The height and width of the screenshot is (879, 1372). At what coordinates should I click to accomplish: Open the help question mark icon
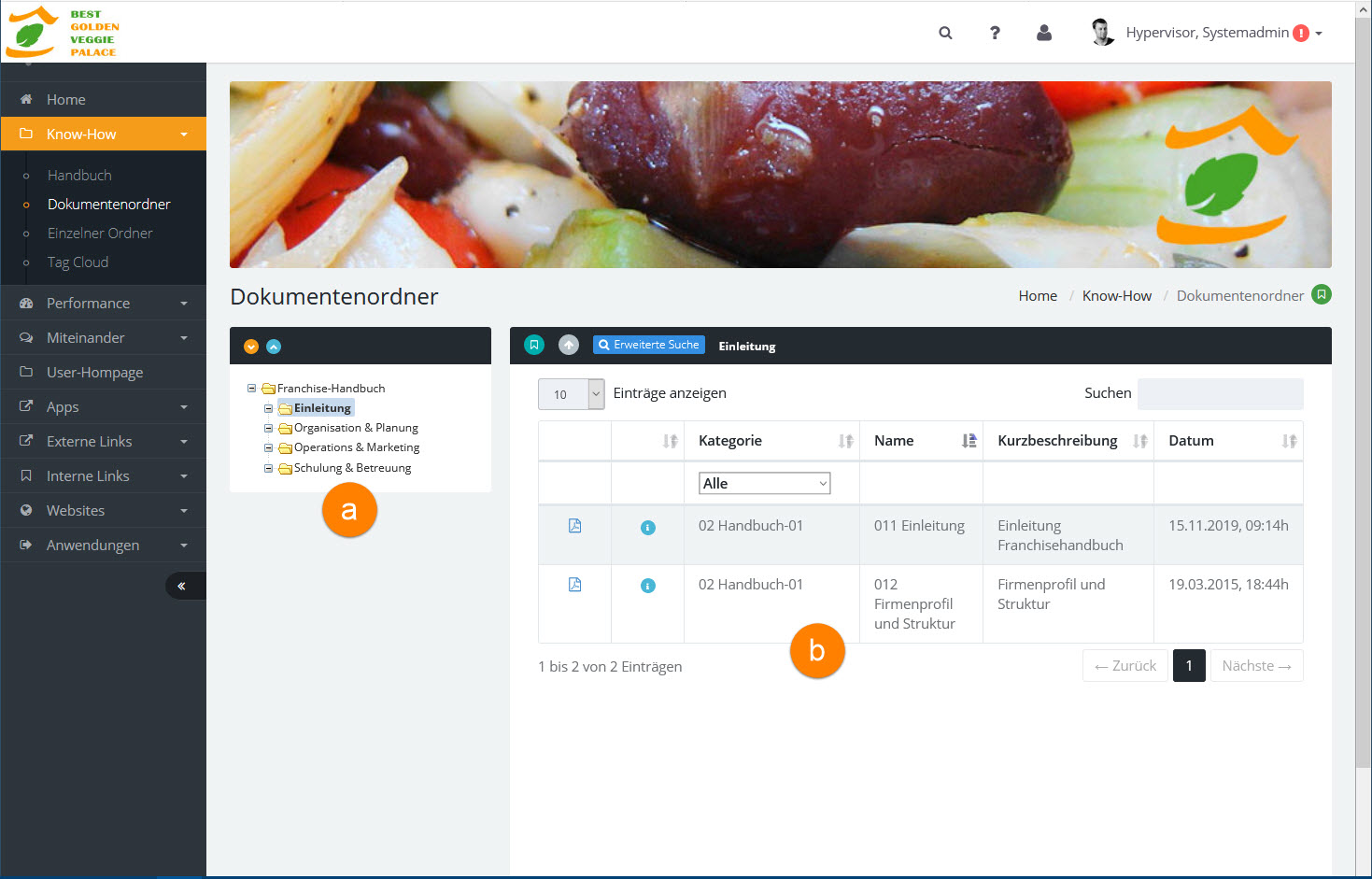(995, 33)
